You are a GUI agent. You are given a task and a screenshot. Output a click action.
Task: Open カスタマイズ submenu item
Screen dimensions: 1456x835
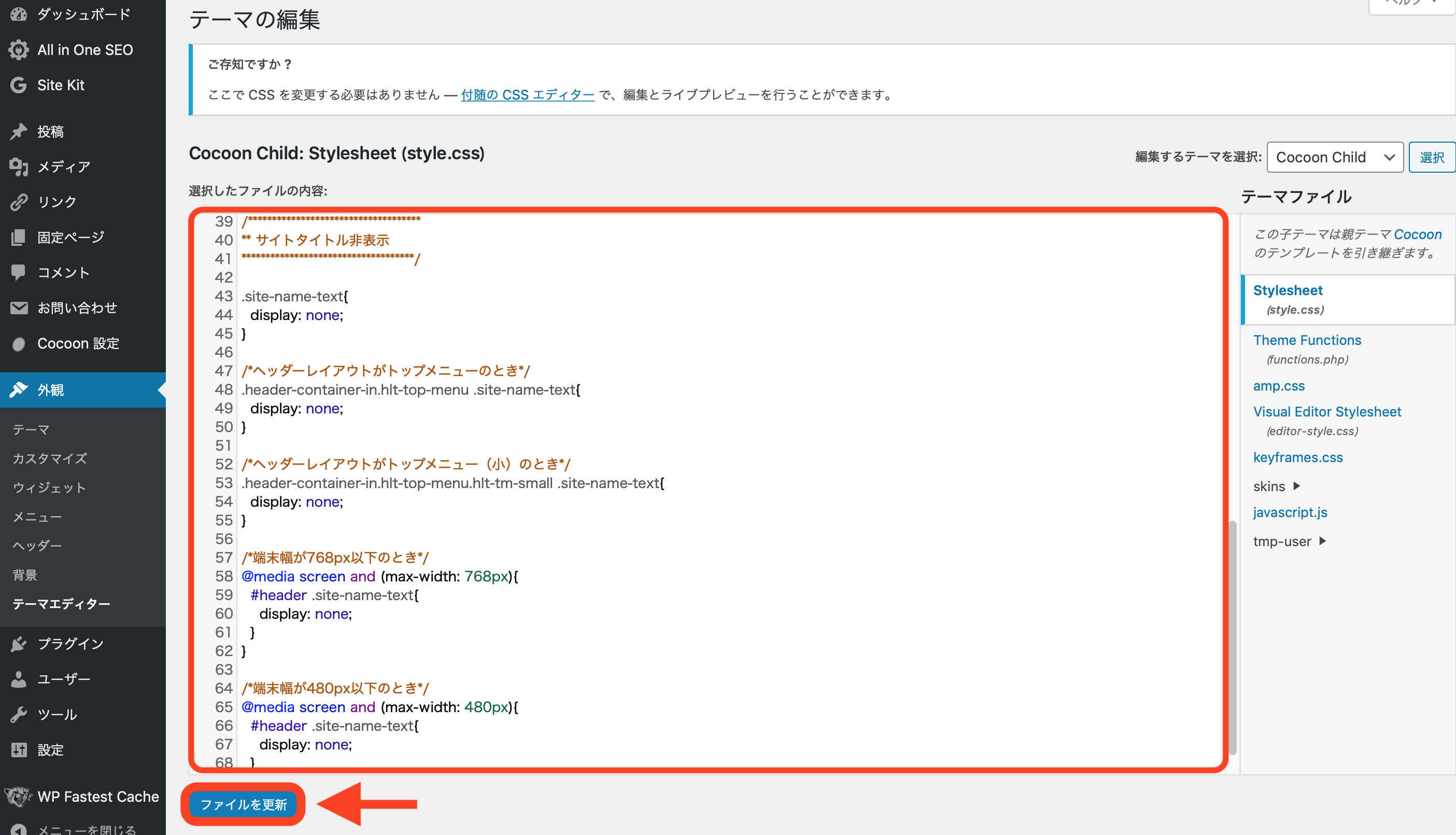(50, 459)
